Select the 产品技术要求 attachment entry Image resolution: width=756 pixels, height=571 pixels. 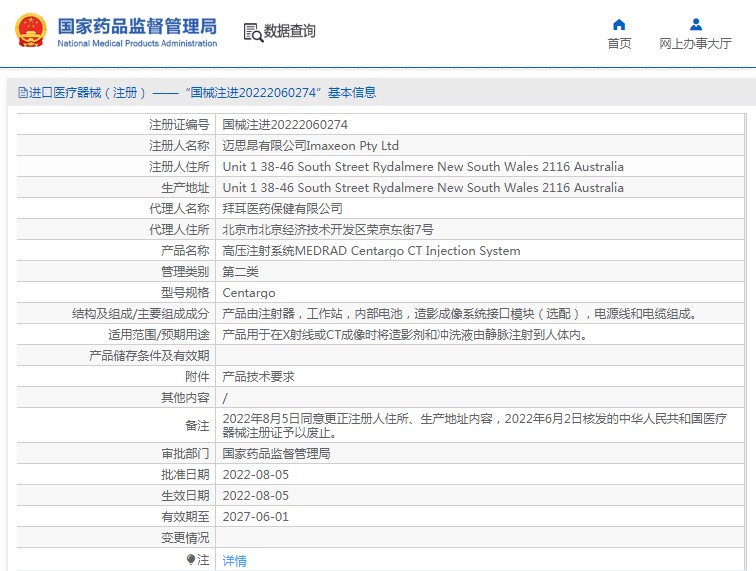point(258,377)
